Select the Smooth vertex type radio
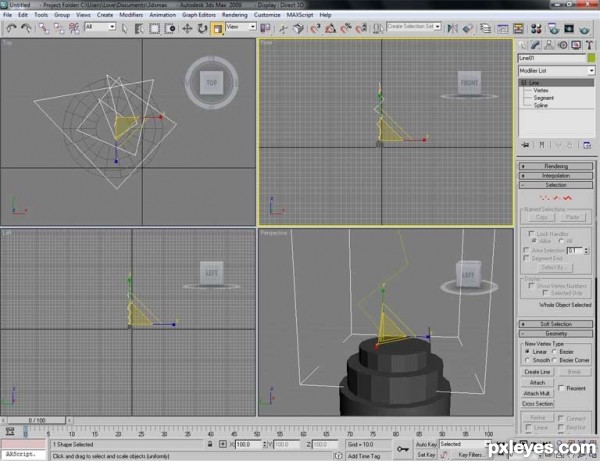 click(527, 360)
